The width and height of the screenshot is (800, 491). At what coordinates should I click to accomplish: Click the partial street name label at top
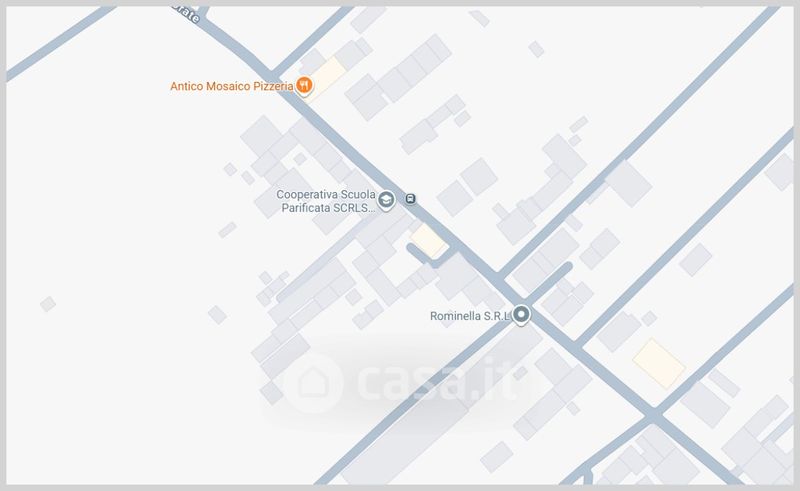187,14
